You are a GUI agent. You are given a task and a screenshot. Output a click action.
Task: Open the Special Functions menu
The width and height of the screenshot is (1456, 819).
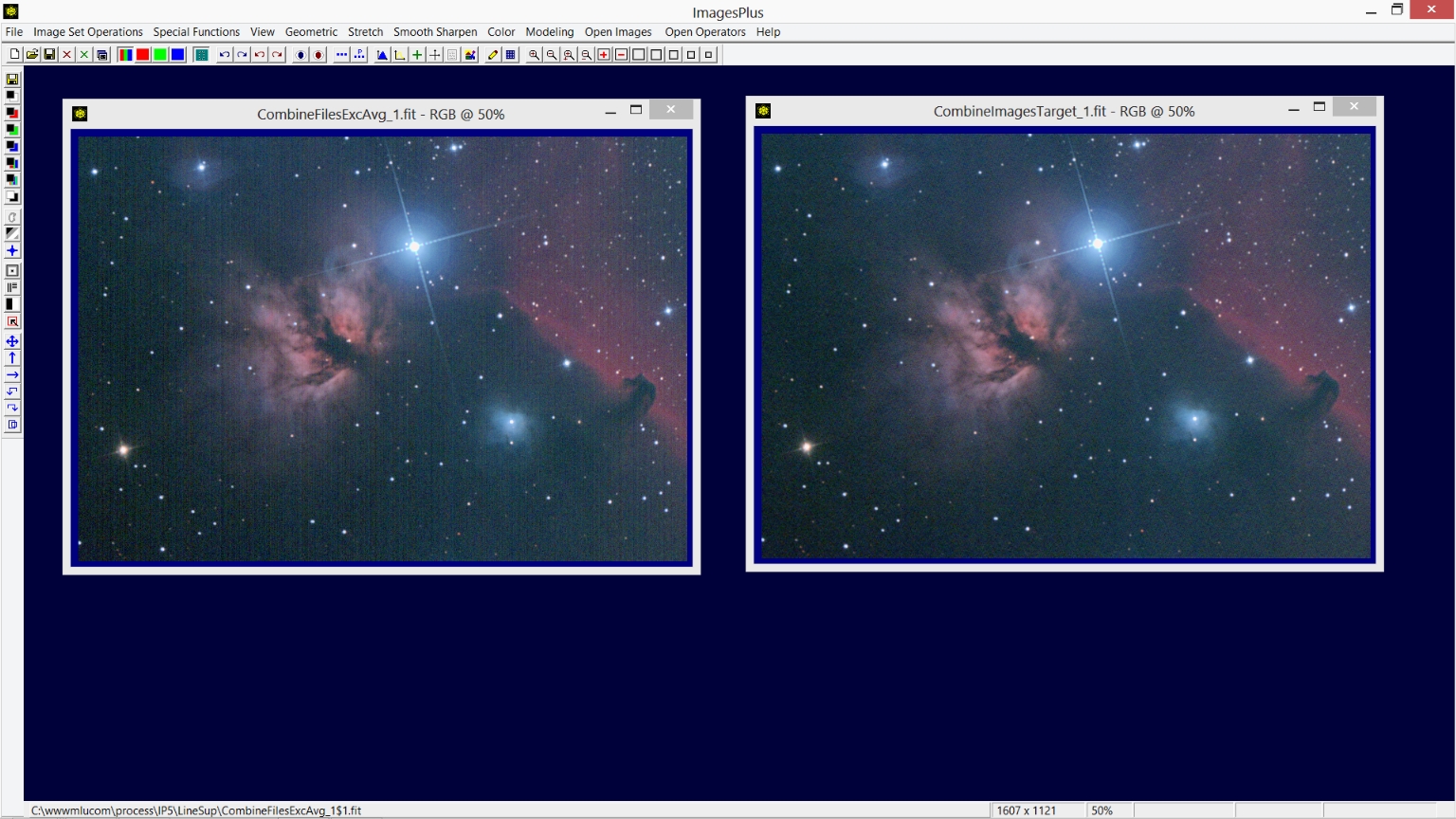[196, 32]
